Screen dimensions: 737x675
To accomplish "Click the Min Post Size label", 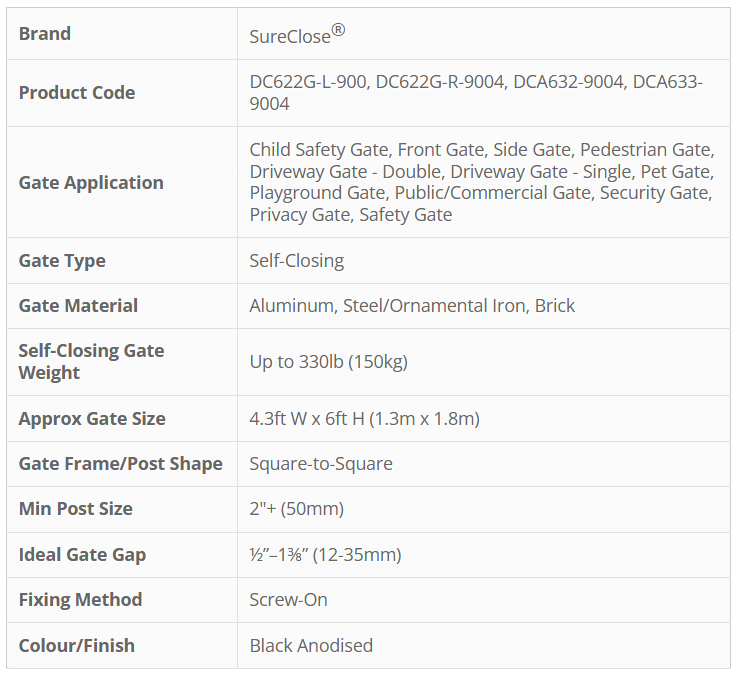I will pyautogui.click(x=75, y=508).
